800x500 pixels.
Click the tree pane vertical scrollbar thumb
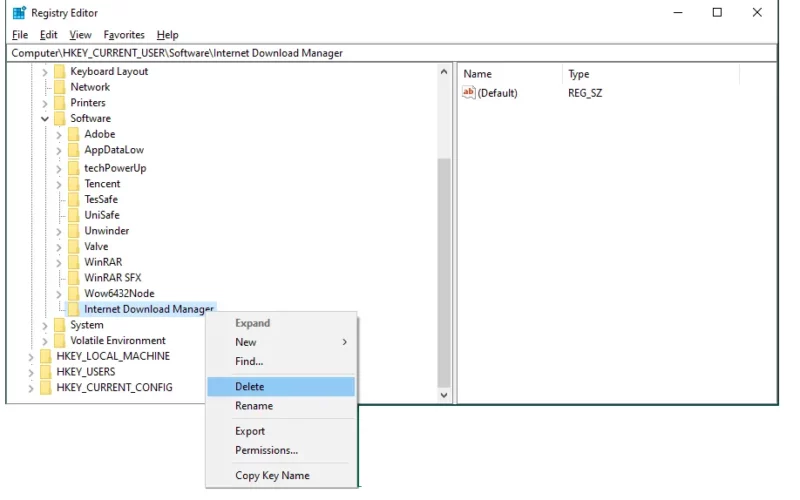[444, 273]
